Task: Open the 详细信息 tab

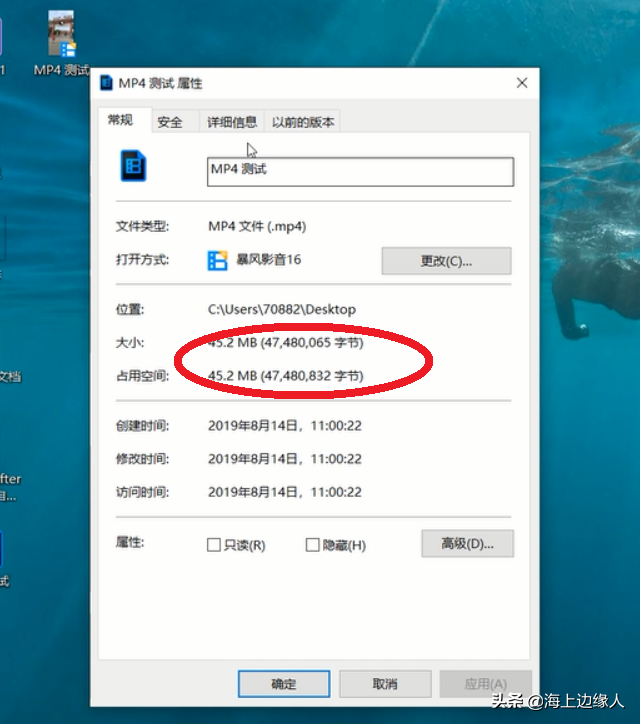Action: coord(232,122)
